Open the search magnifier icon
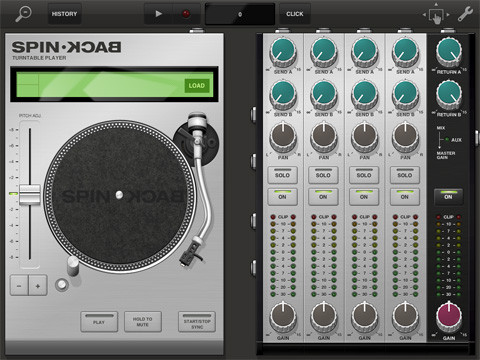This screenshot has height=360, width=480. (x=23, y=14)
